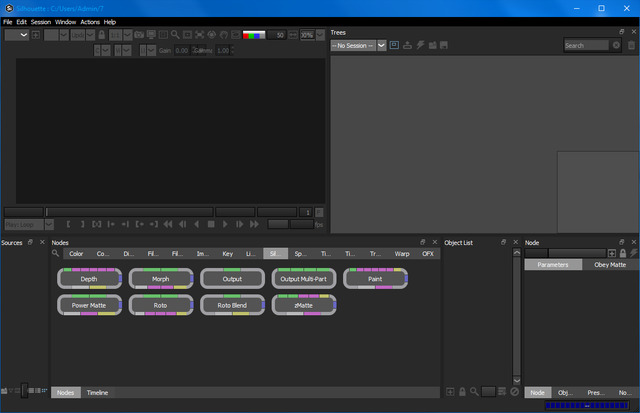Click the RGB channels color swatch

coord(257,35)
